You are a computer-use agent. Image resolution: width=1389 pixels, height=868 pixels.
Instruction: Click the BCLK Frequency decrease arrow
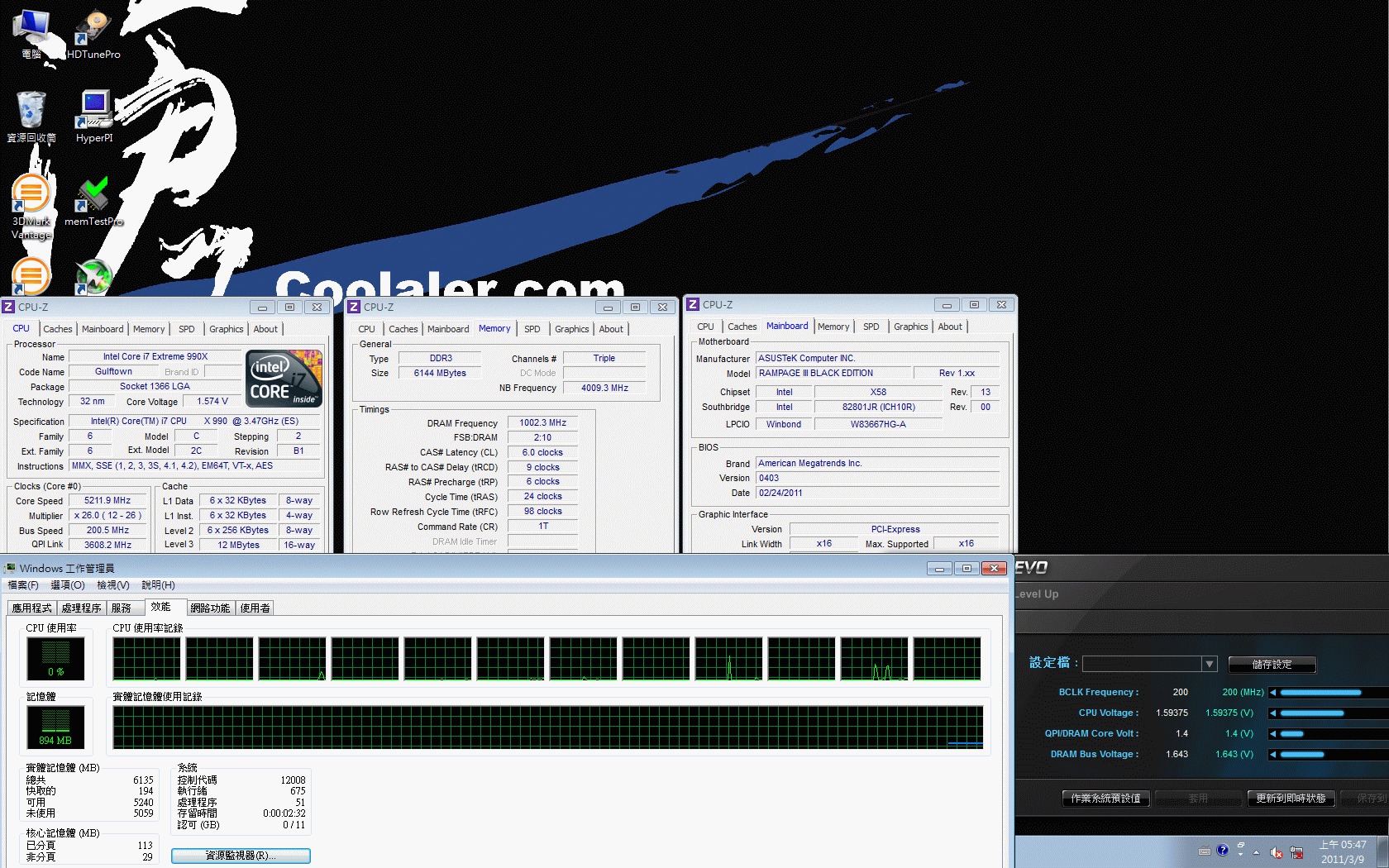[x=1273, y=693]
